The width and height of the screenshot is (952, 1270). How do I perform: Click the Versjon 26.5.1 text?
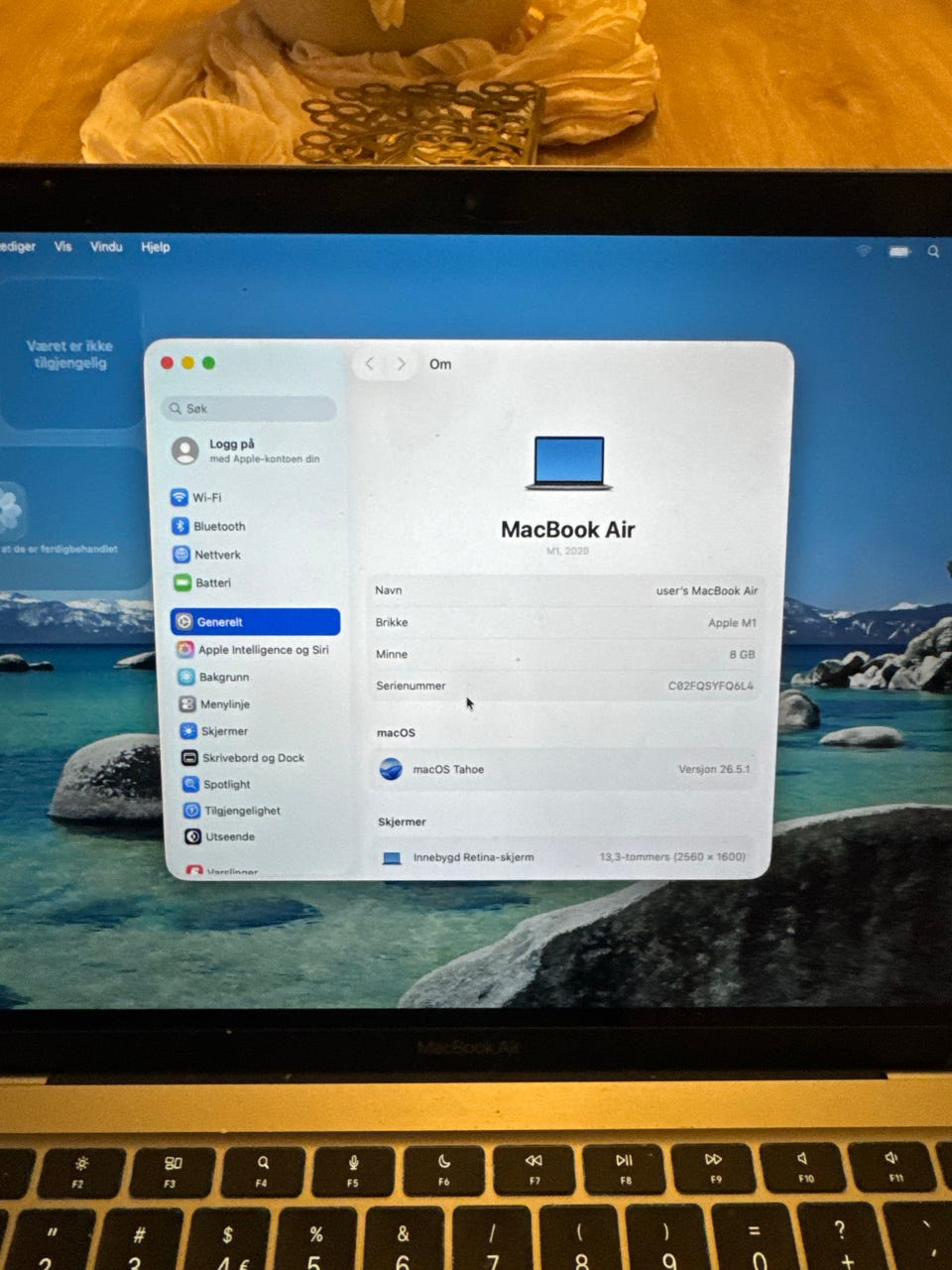click(x=714, y=769)
